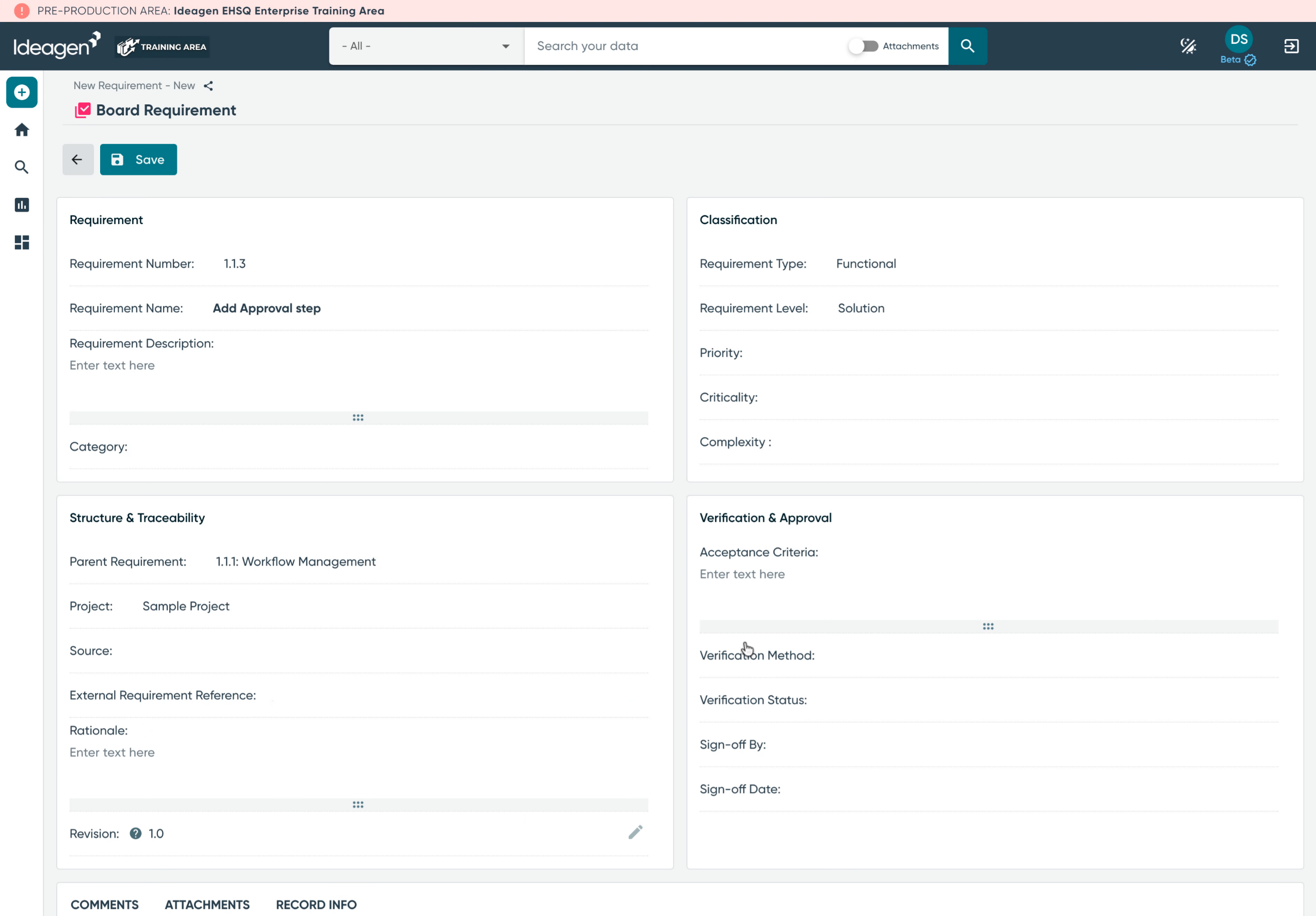Click the share icon next to breadcrumb
The image size is (1316, 916).
209,86
